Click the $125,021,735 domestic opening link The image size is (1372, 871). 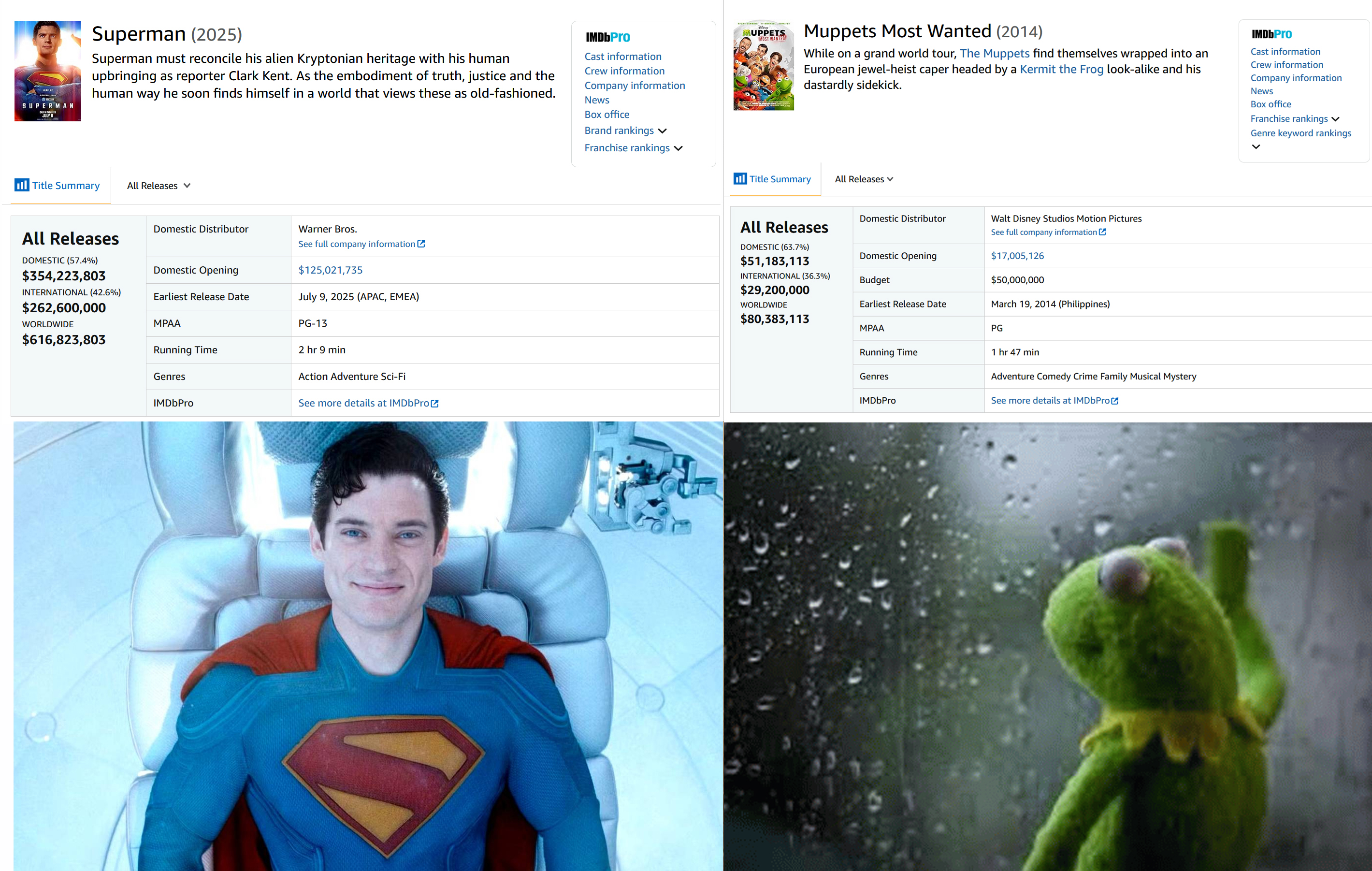tap(330, 270)
